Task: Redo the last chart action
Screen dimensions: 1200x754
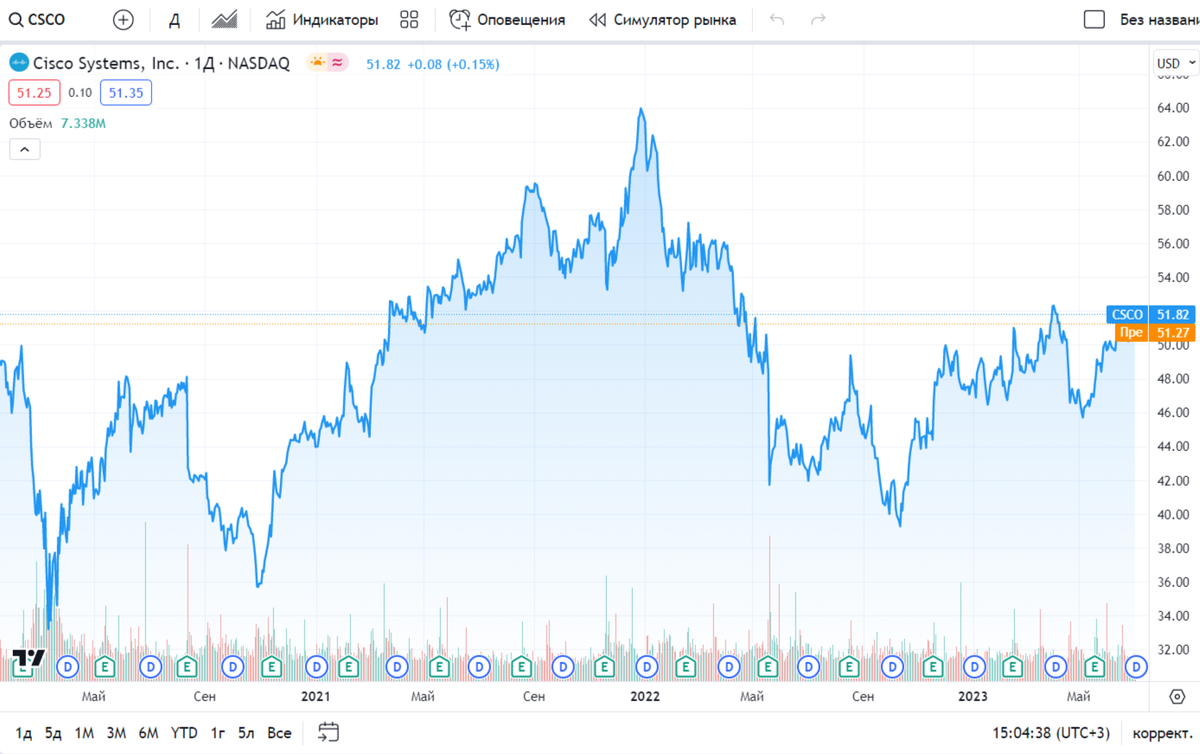Action: (x=818, y=20)
